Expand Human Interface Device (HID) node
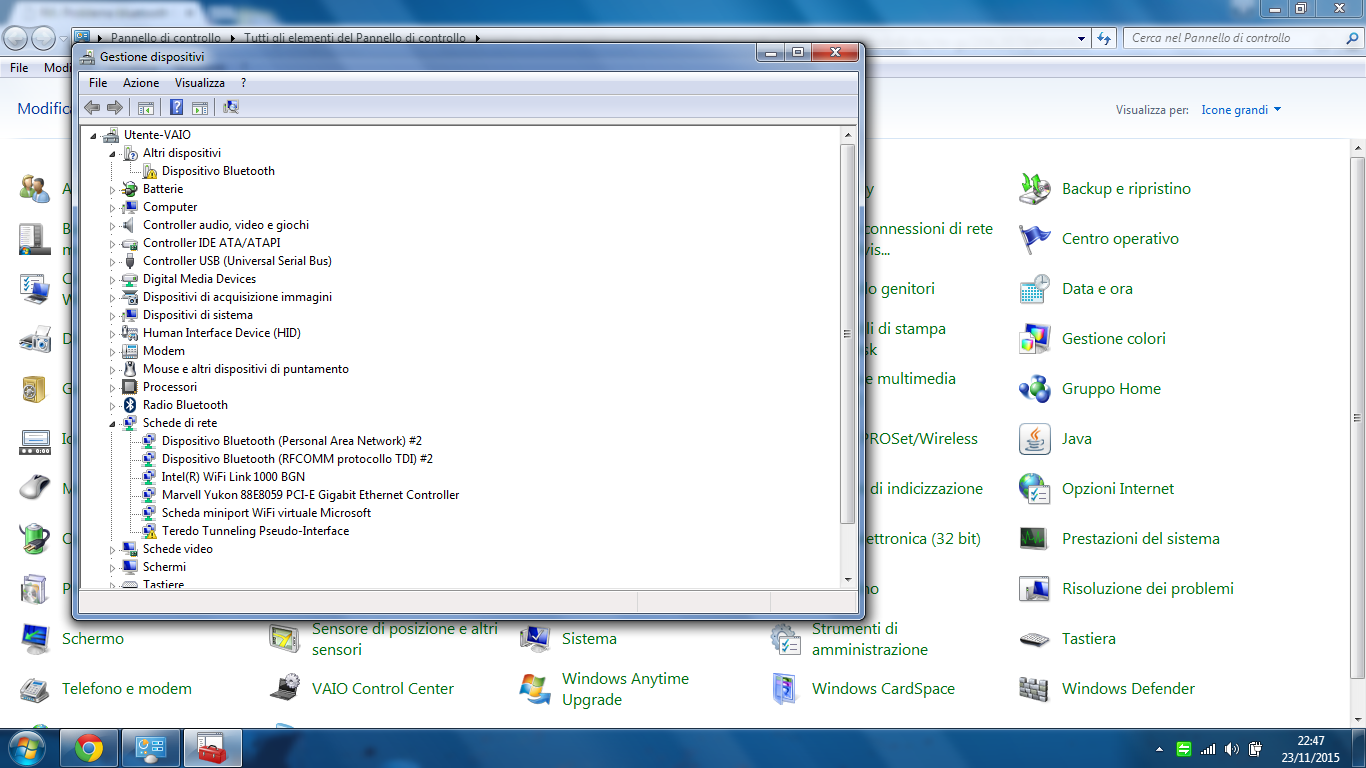Screen dimensions: 1366x768 pos(112,333)
